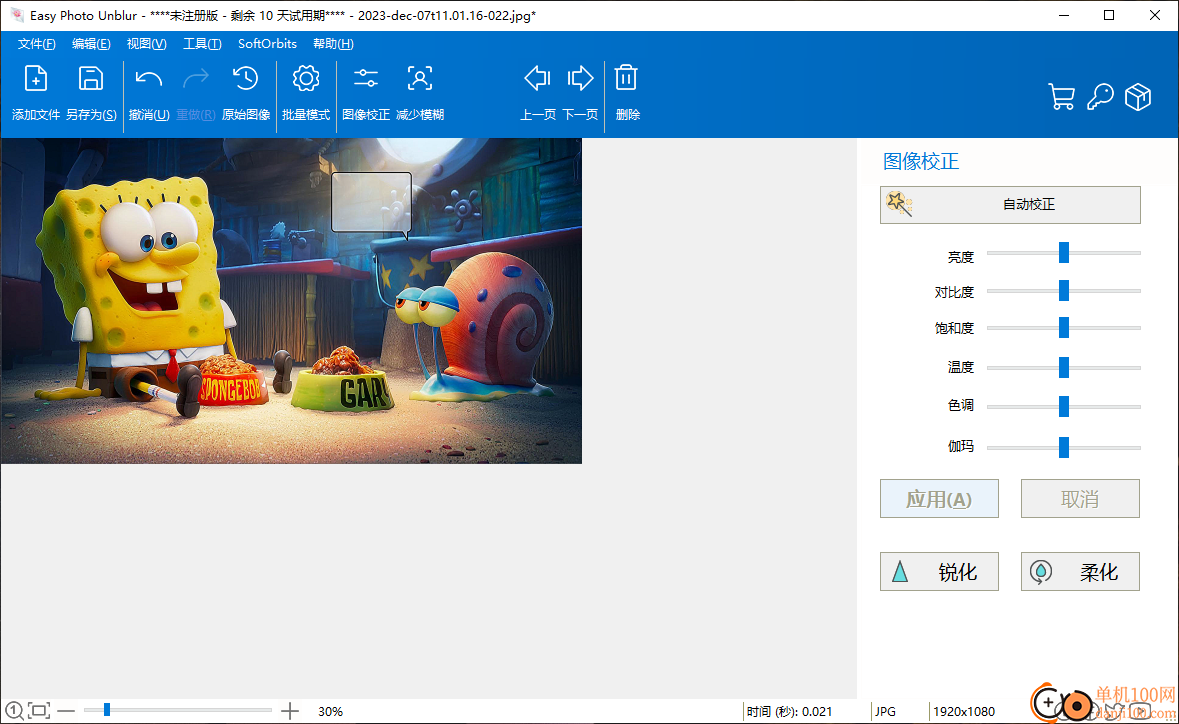Zoom in with the plus icon
This screenshot has width=1179, height=724.
(289, 710)
